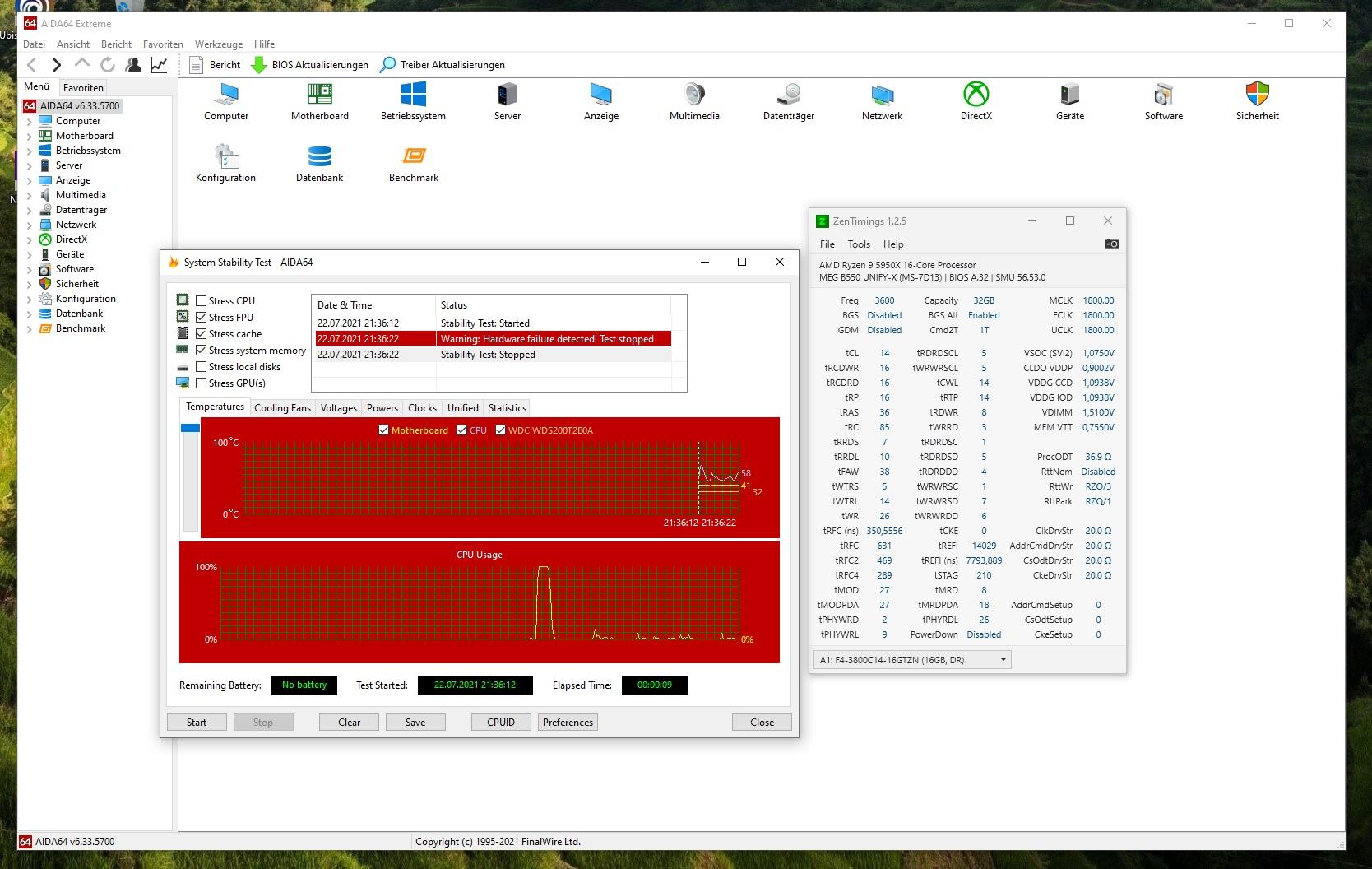Image resolution: width=1372 pixels, height=869 pixels.
Task: Switch to the Voltages tab
Action: [338, 408]
